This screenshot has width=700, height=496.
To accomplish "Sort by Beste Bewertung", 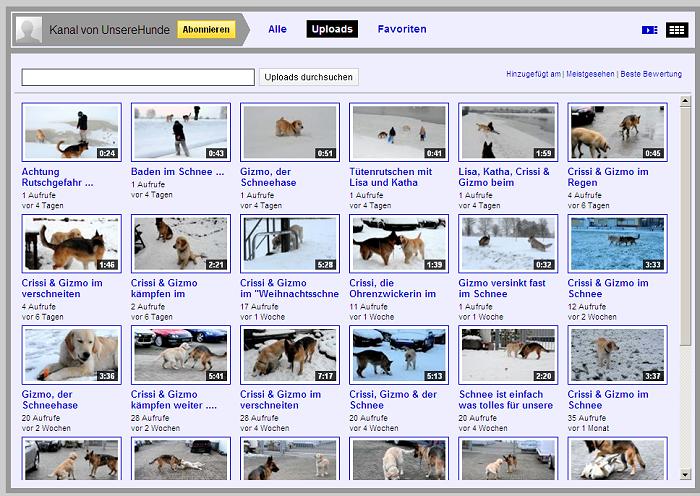I will 651,74.
